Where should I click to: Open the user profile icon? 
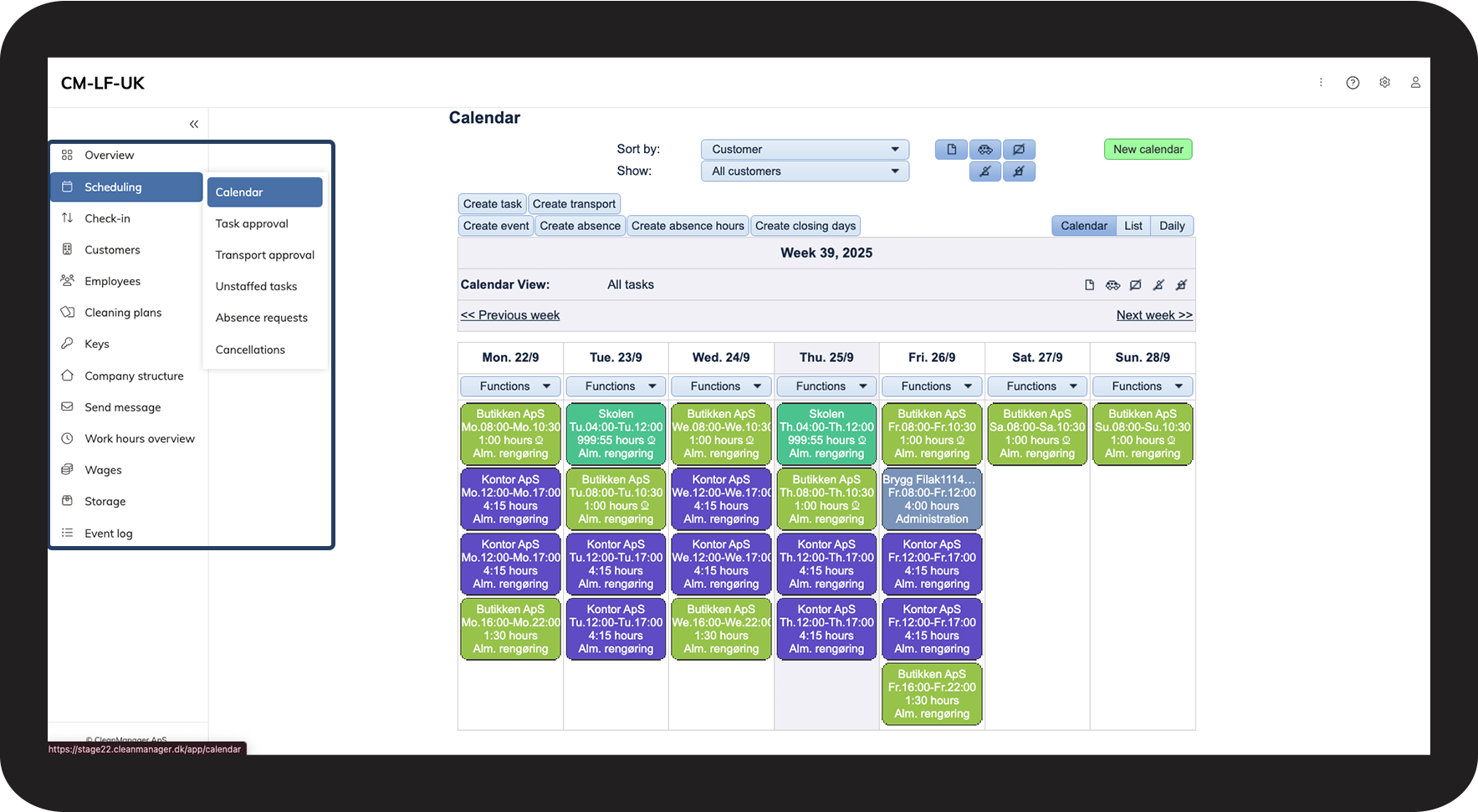pos(1415,83)
